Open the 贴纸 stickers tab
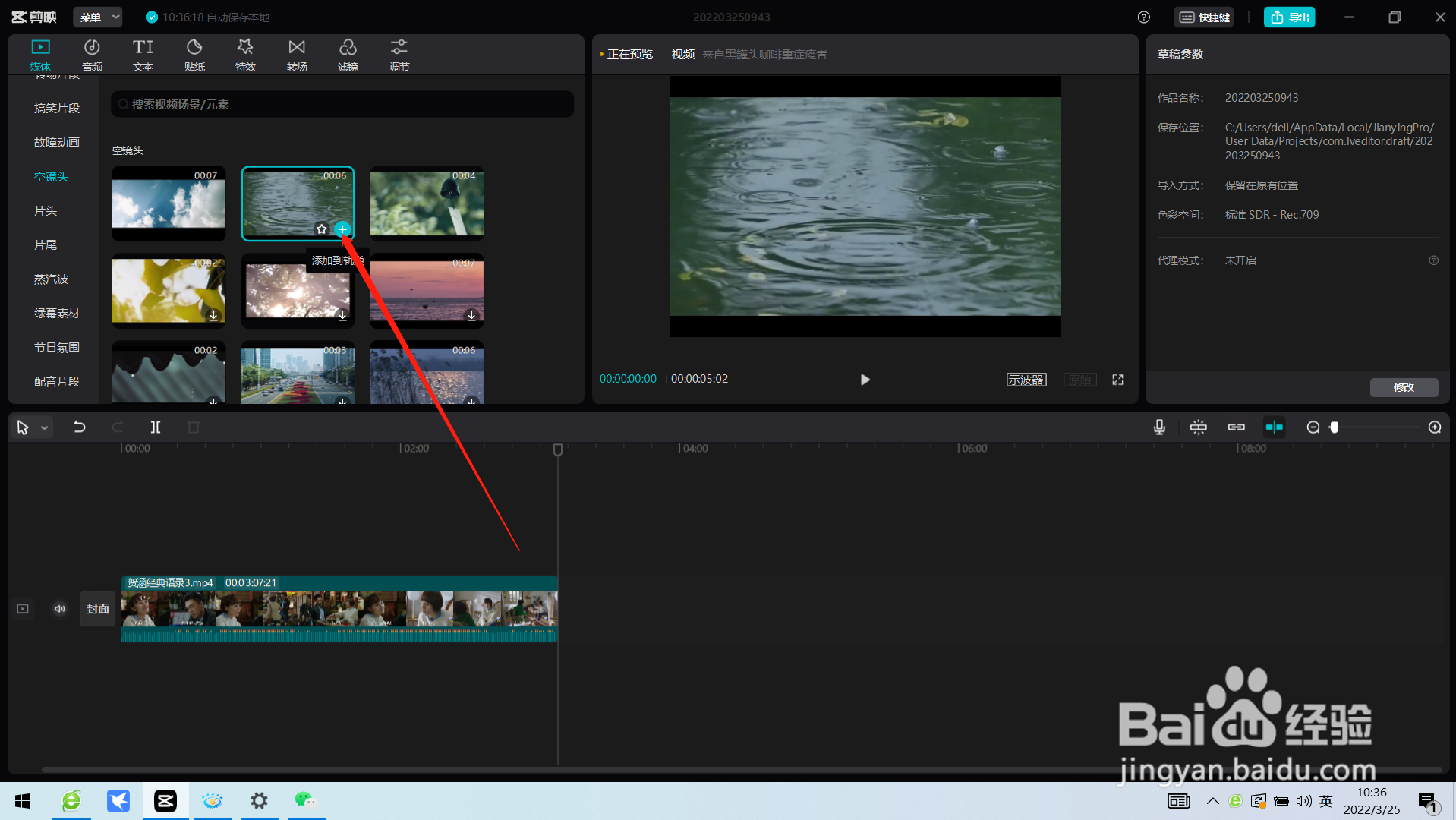 click(x=194, y=55)
